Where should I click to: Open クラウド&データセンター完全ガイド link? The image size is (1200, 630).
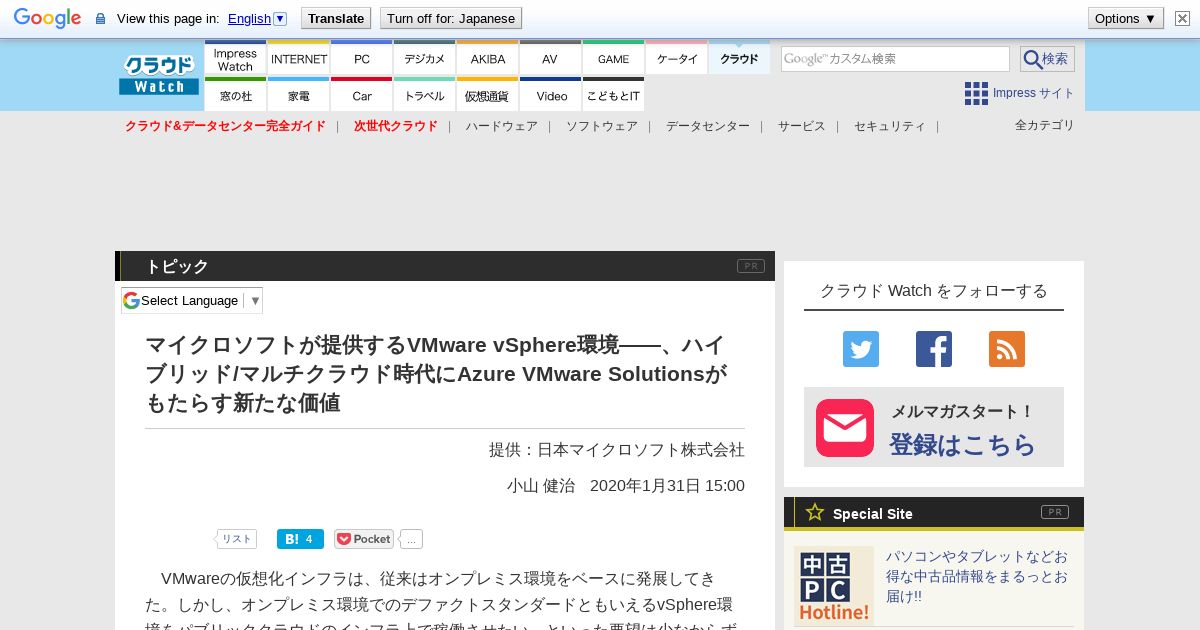click(225, 126)
